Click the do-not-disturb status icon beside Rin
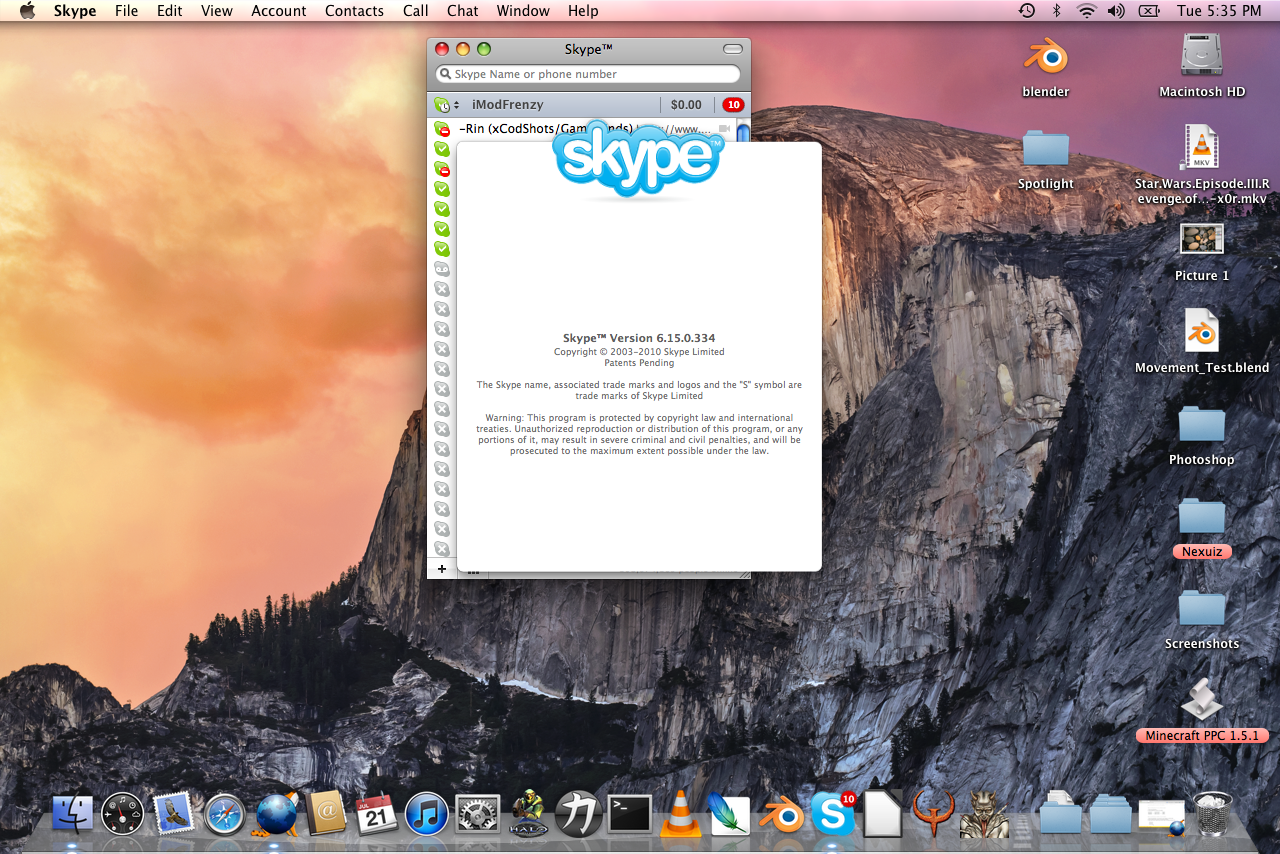 [442, 129]
